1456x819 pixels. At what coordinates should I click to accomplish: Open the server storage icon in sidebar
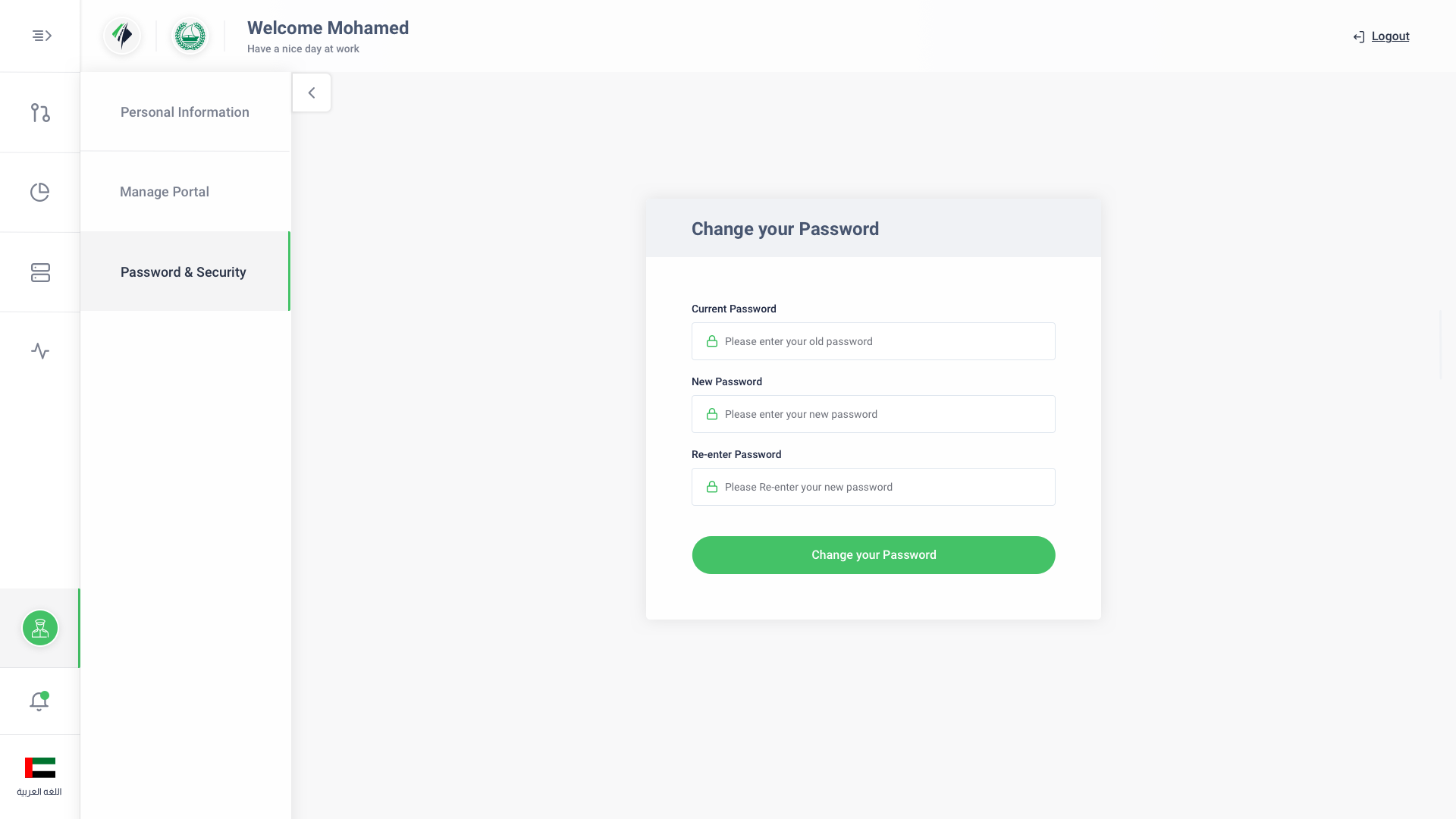coord(40,272)
